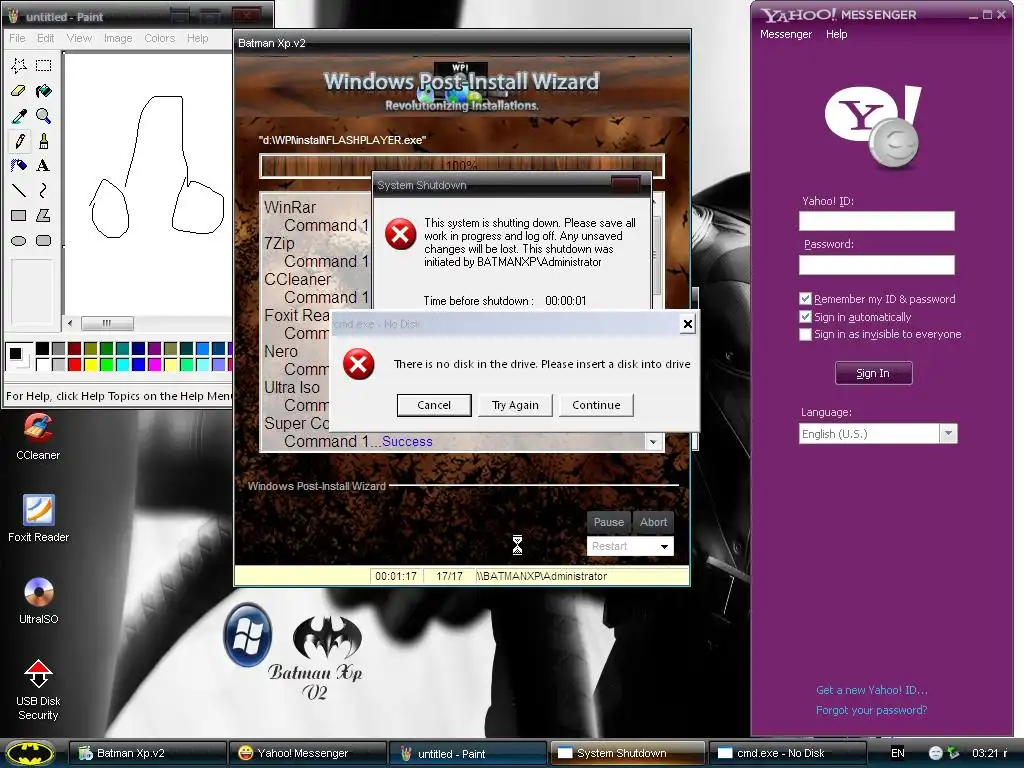Choose the Fill With Color bucket tool
This screenshot has width=1024, height=768.
click(44, 91)
